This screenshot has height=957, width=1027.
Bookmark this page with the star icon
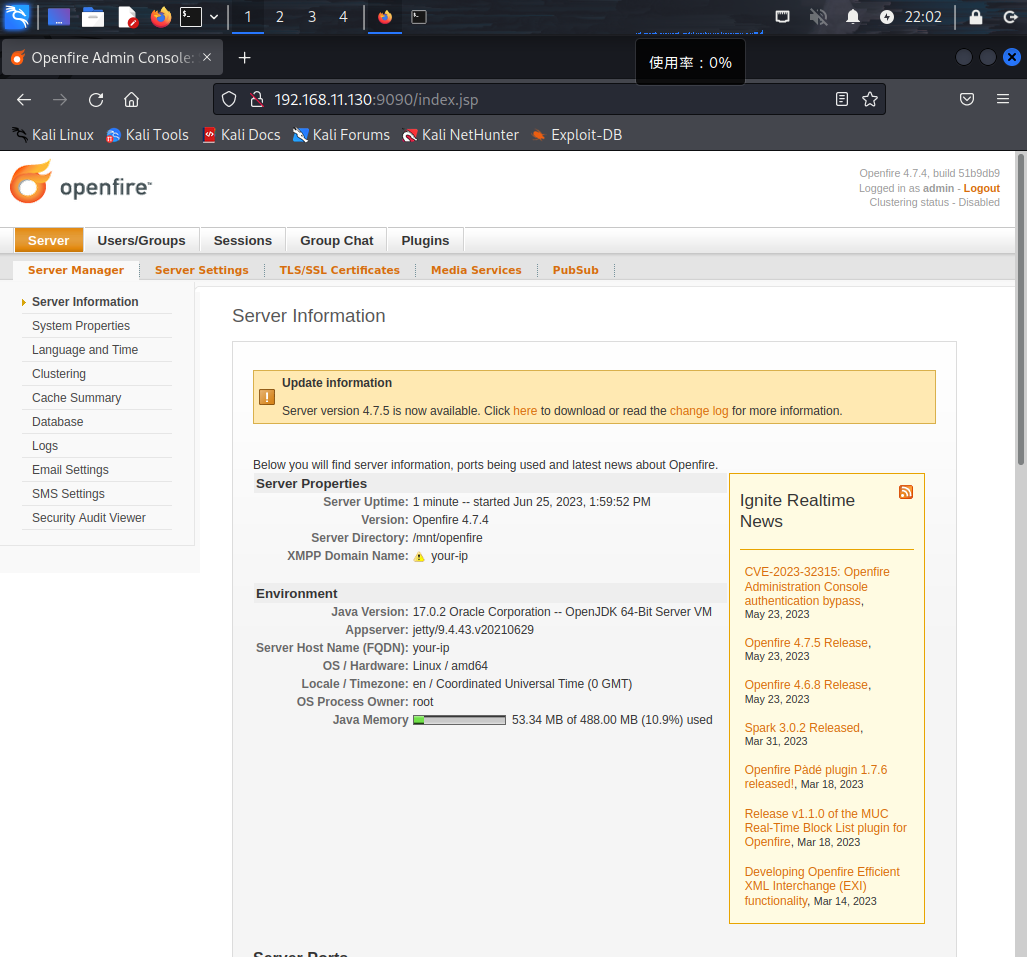click(x=870, y=99)
